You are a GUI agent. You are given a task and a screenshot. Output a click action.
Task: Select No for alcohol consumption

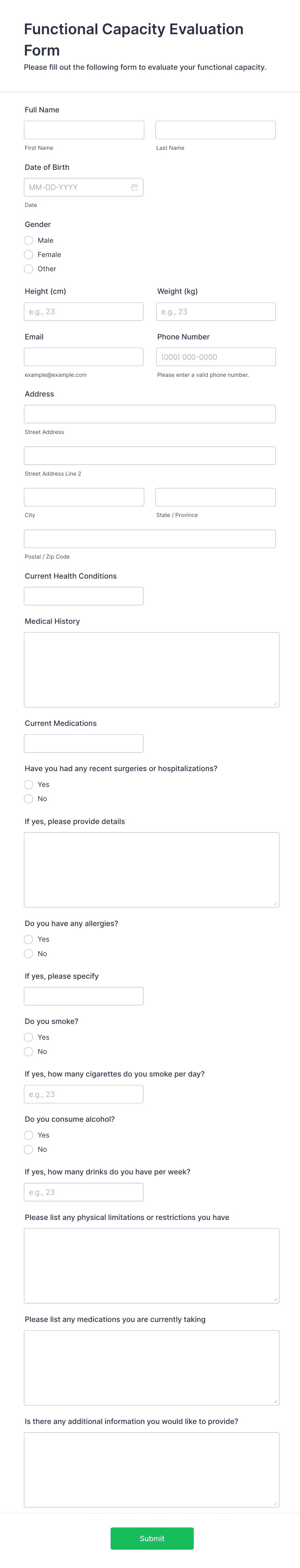[29, 1149]
